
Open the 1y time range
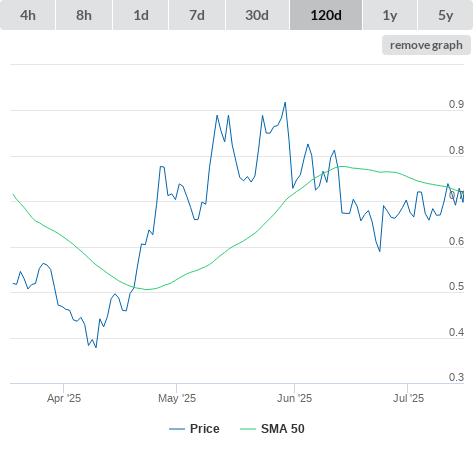coord(390,15)
